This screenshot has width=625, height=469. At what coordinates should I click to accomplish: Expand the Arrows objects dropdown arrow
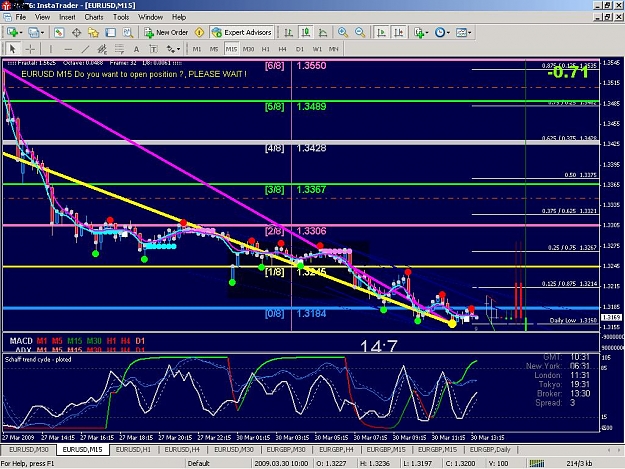point(178,49)
